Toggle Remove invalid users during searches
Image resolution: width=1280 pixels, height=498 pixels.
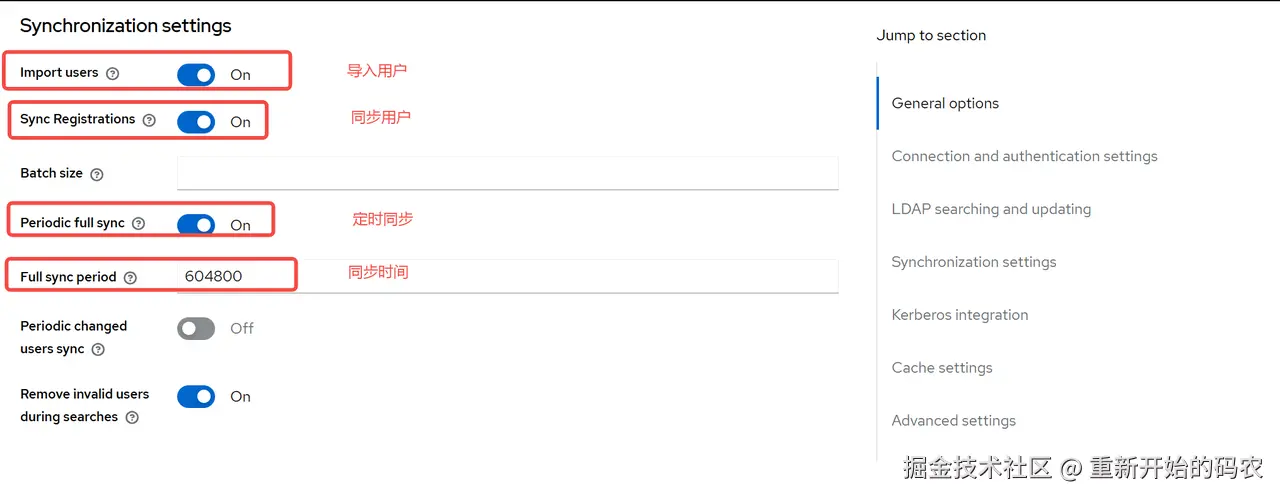[x=196, y=396]
